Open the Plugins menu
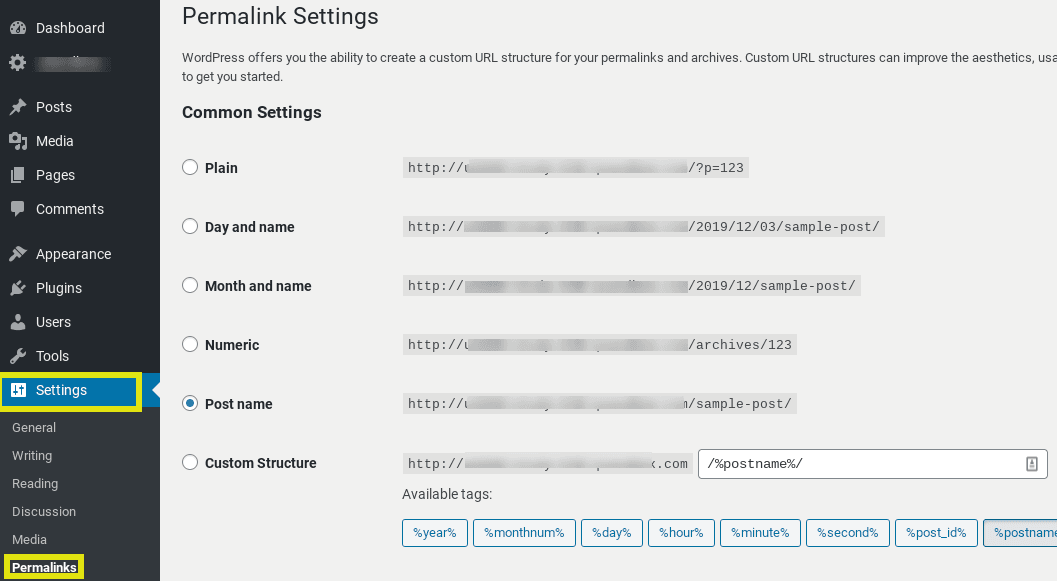This screenshot has height=581, width=1057. point(59,288)
